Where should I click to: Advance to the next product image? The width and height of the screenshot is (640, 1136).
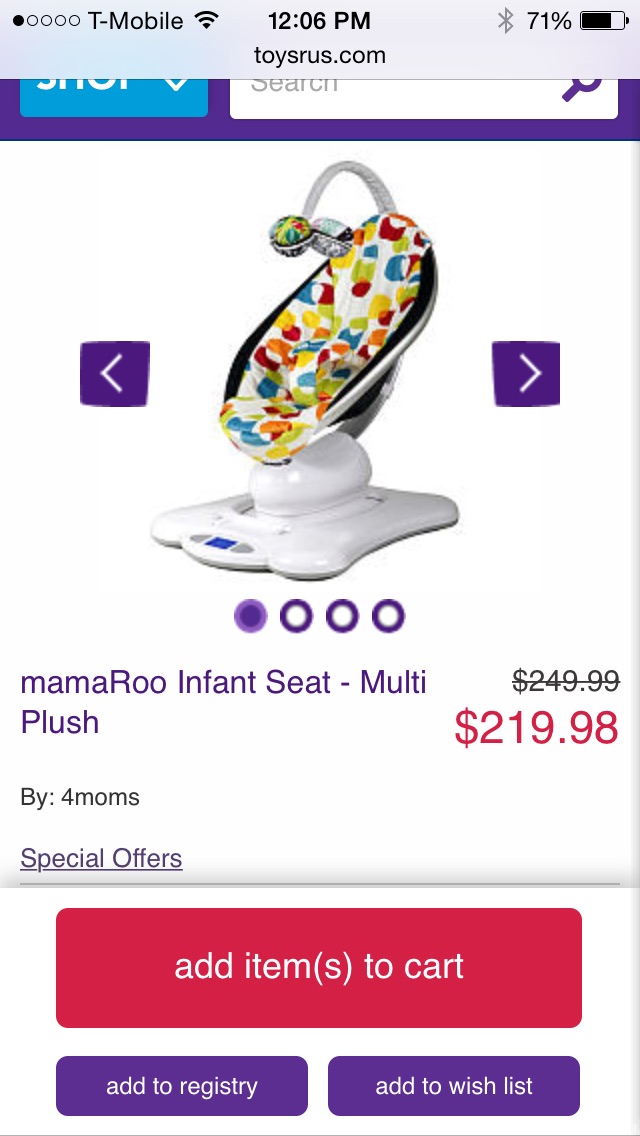click(x=526, y=374)
